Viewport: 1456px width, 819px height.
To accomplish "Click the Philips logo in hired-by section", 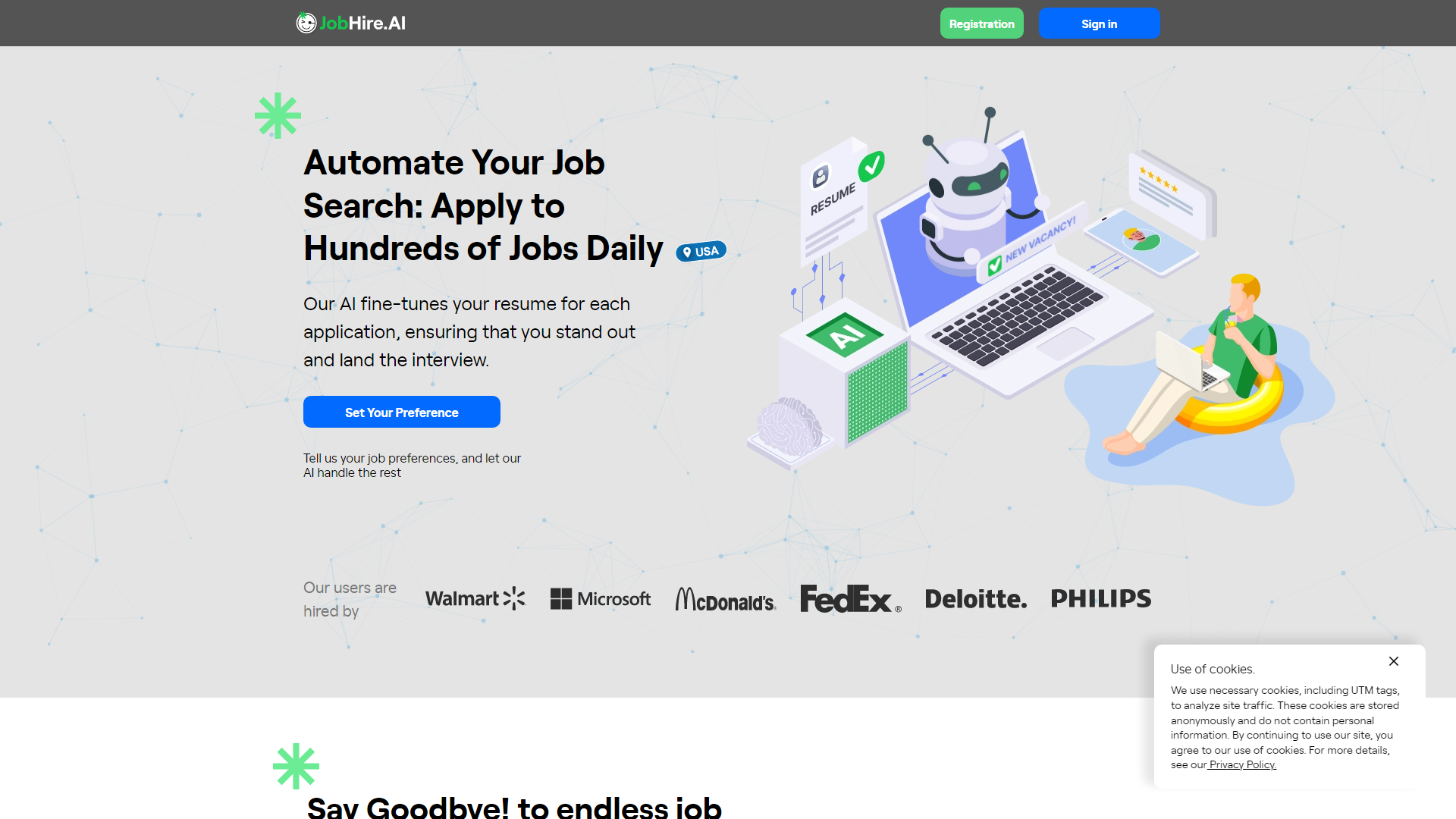I will click(1101, 598).
